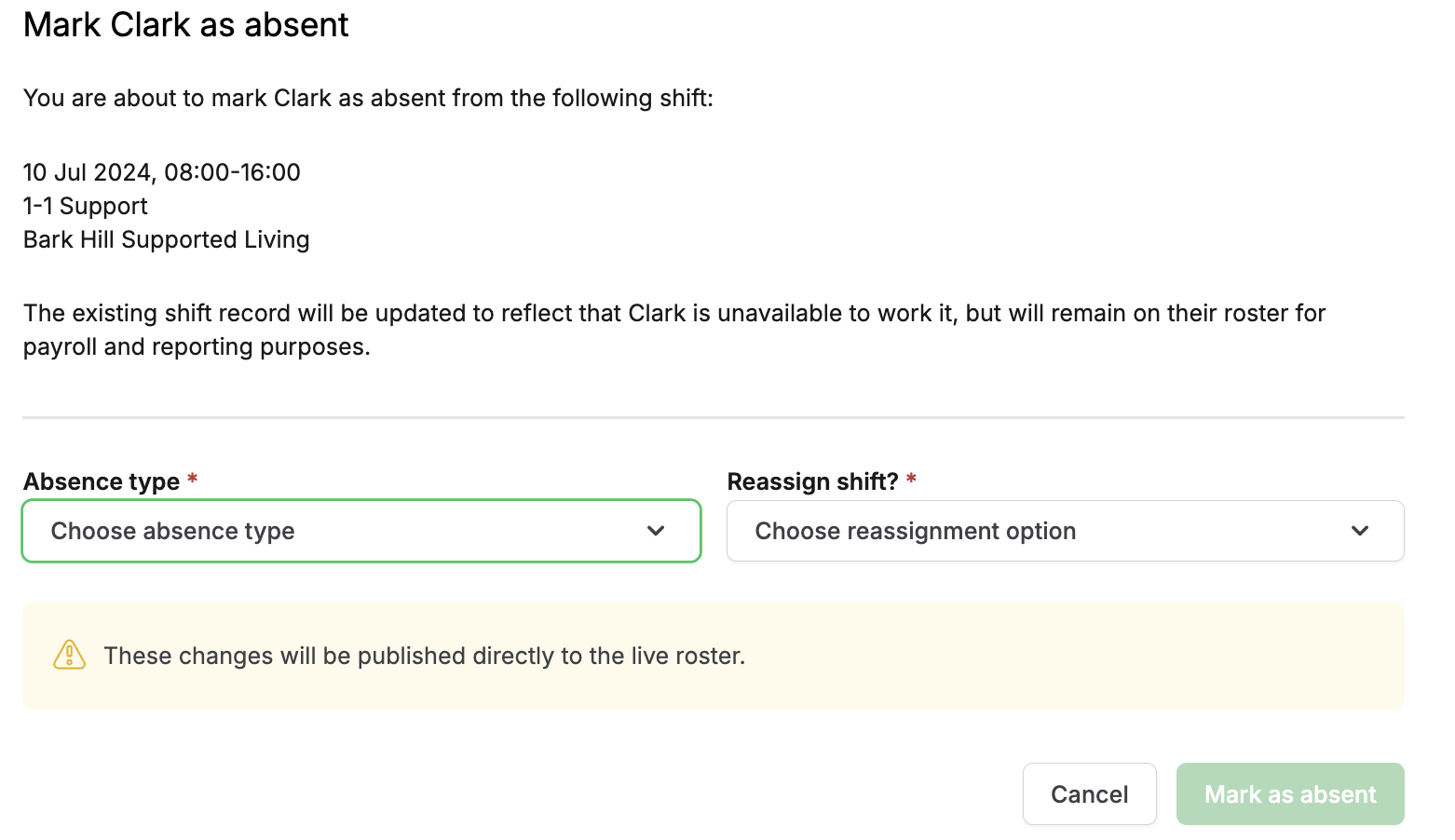
Task: Click Bark Hill Supported Living text
Action: (x=166, y=239)
